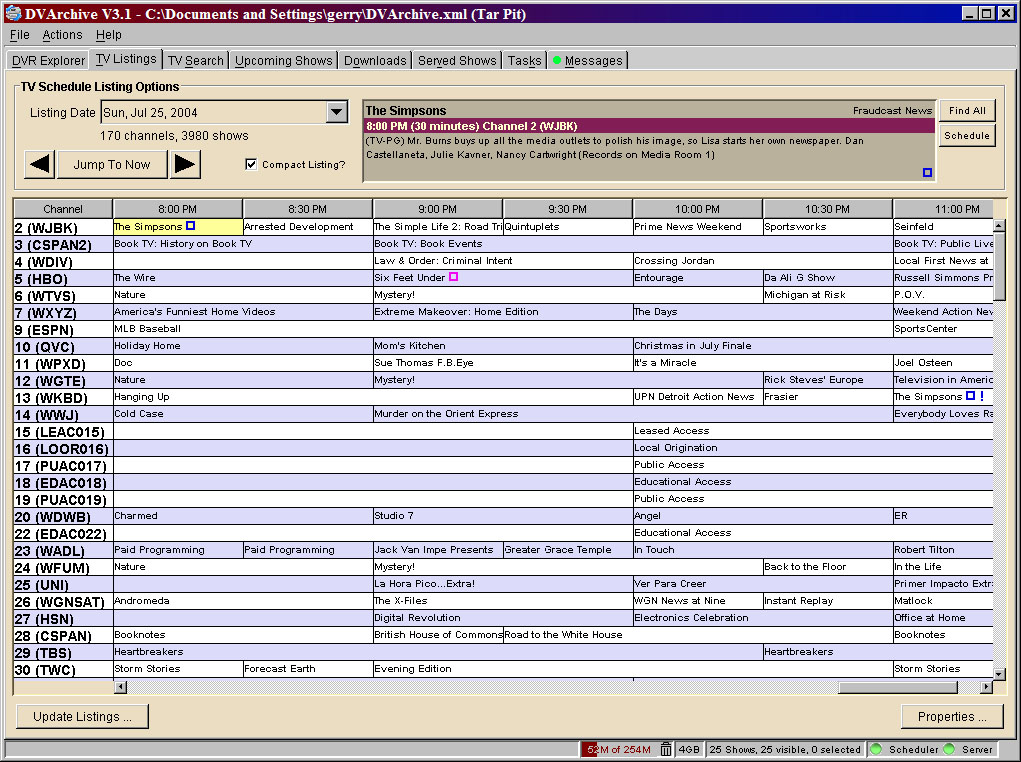Click the Find All button
This screenshot has width=1021, height=762.
coord(967,111)
